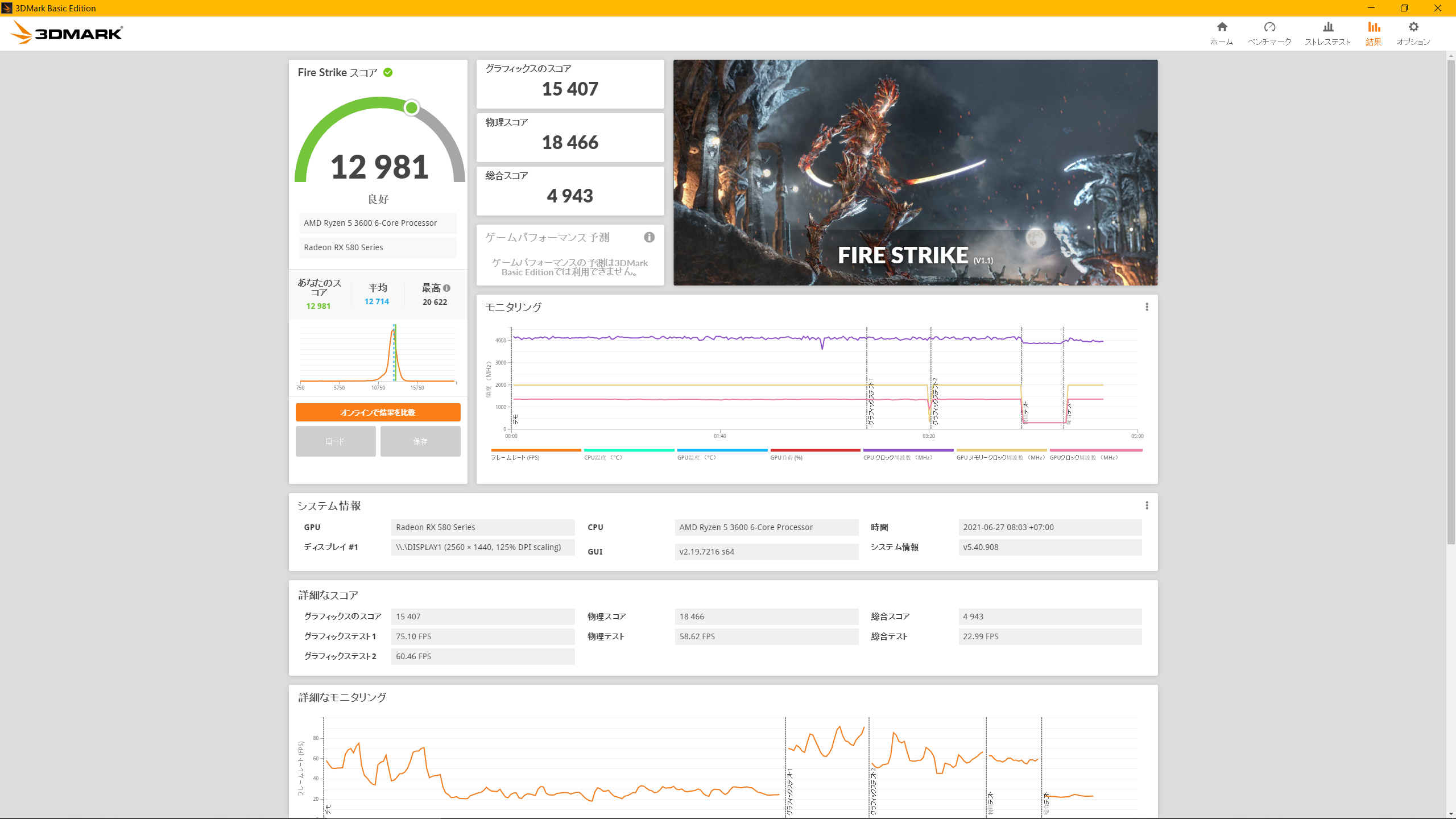Toggle GPUメモリークロック周波数 legend item

pyautogui.click(x=1001, y=454)
